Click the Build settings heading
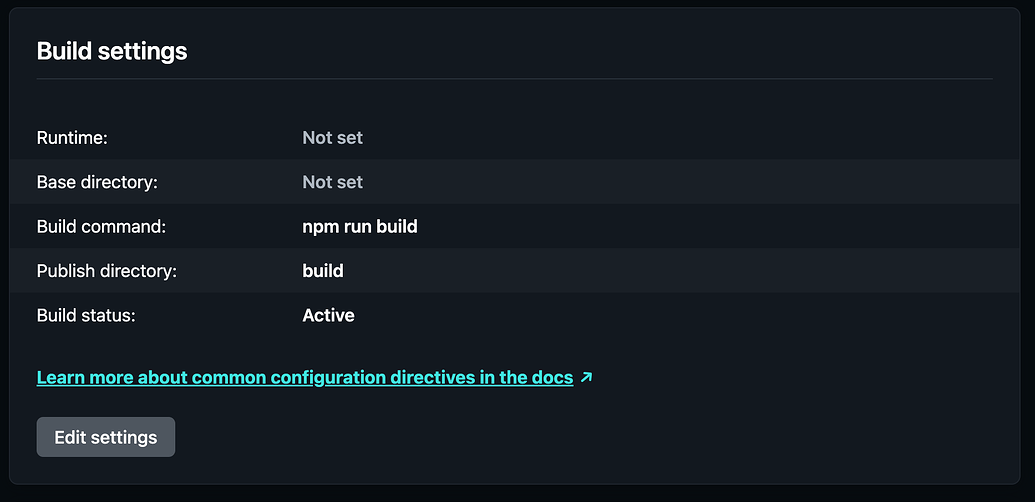1035x502 pixels. [x=112, y=51]
